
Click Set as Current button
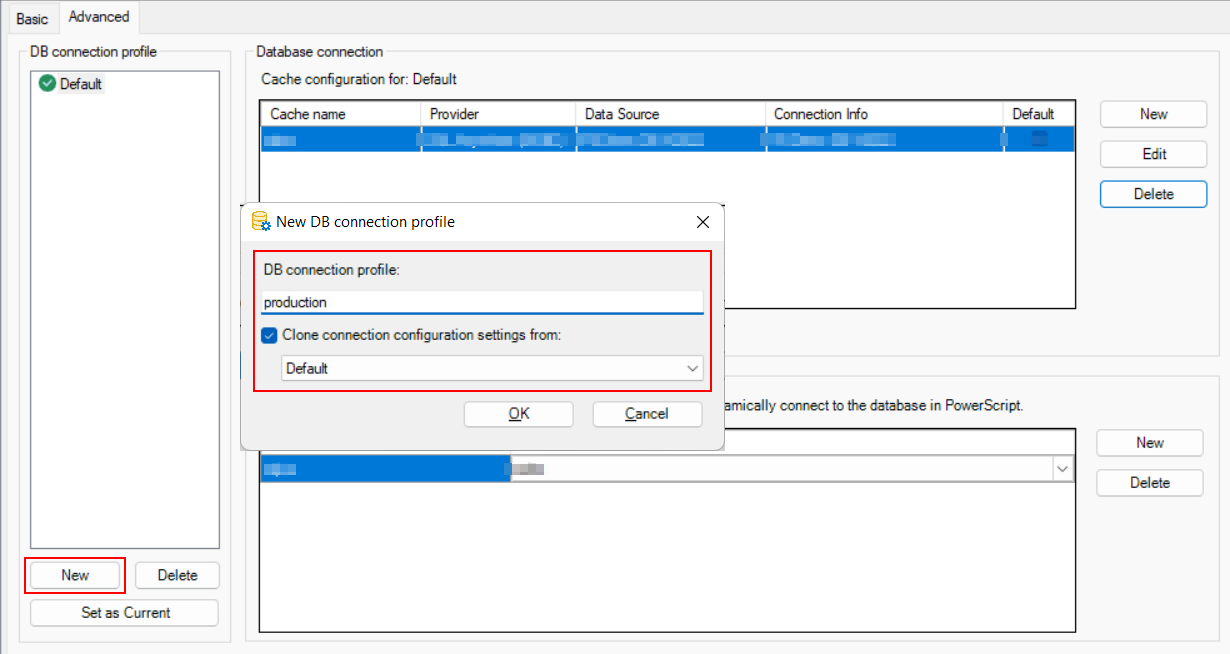pos(125,613)
